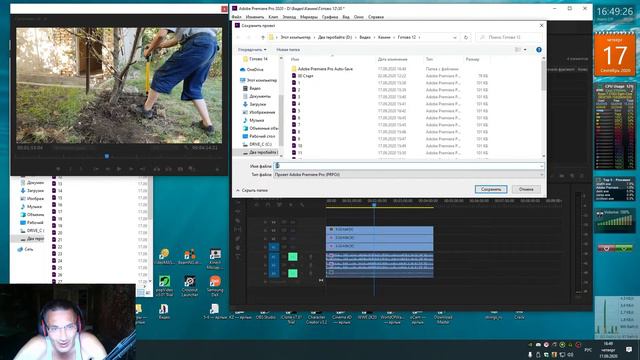Play the clip in the monitor window

(x=119, y=169)
